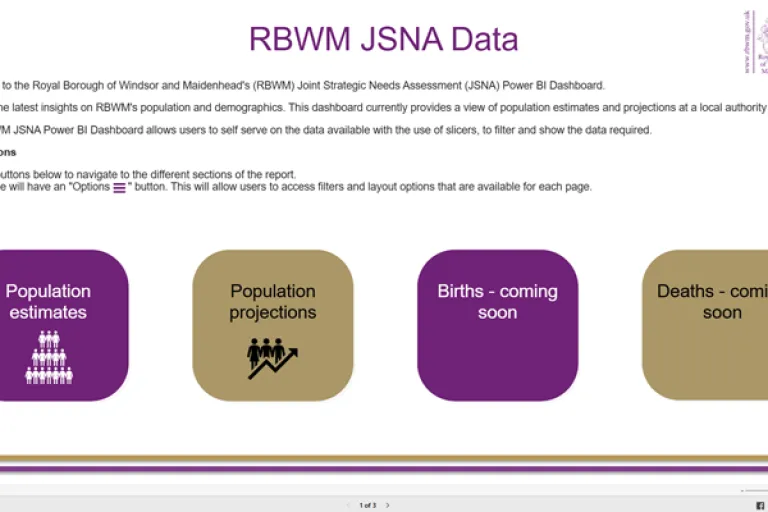Click the Facebook share icon
768x512 pixels.
760,506
